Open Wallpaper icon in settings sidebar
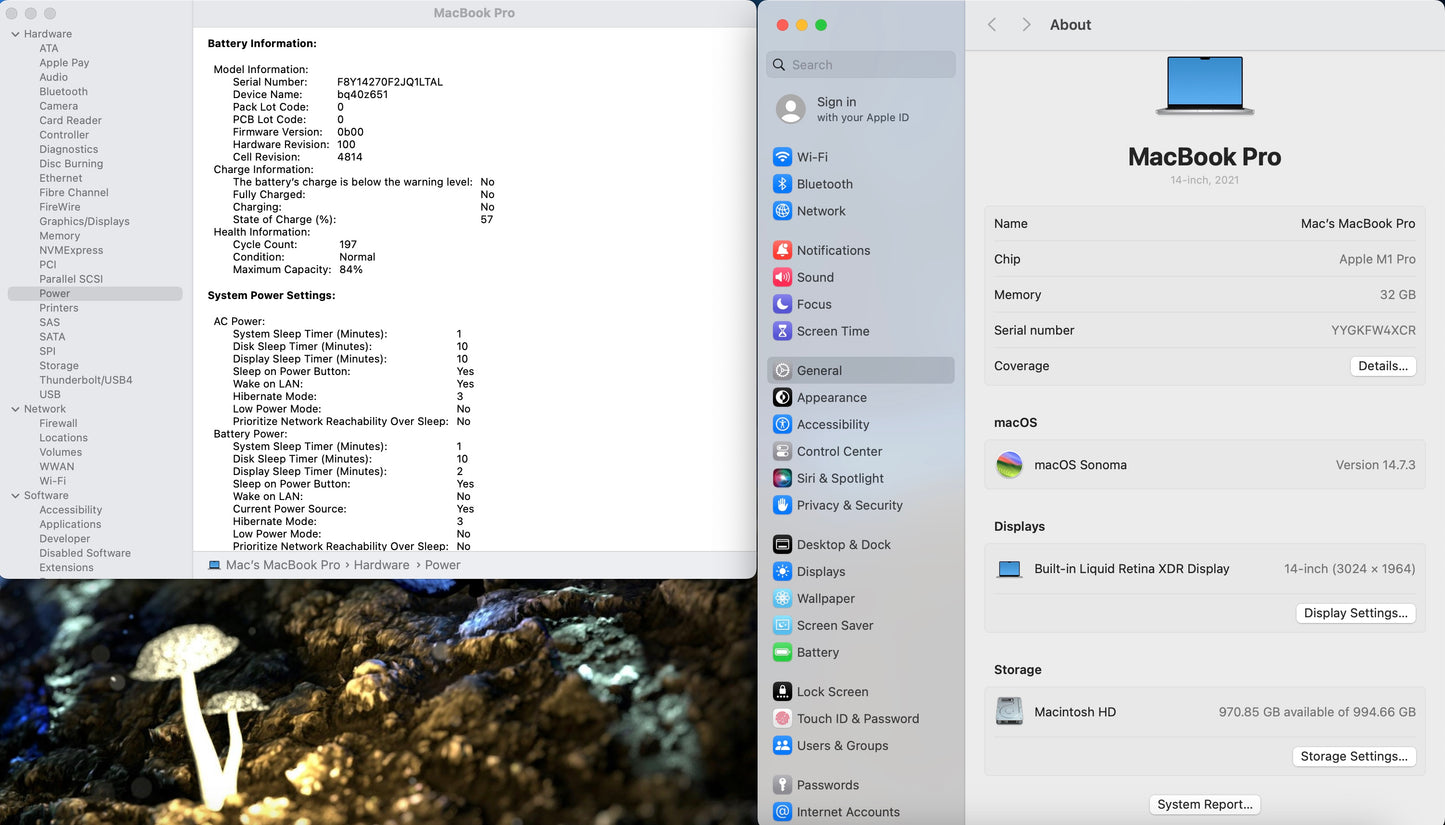 782,598
